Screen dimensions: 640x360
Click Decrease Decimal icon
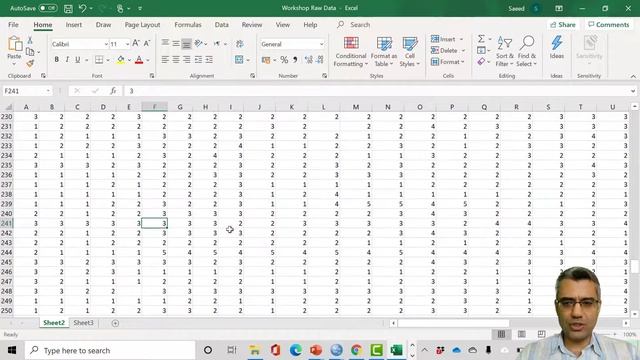(x=320, y=60)
